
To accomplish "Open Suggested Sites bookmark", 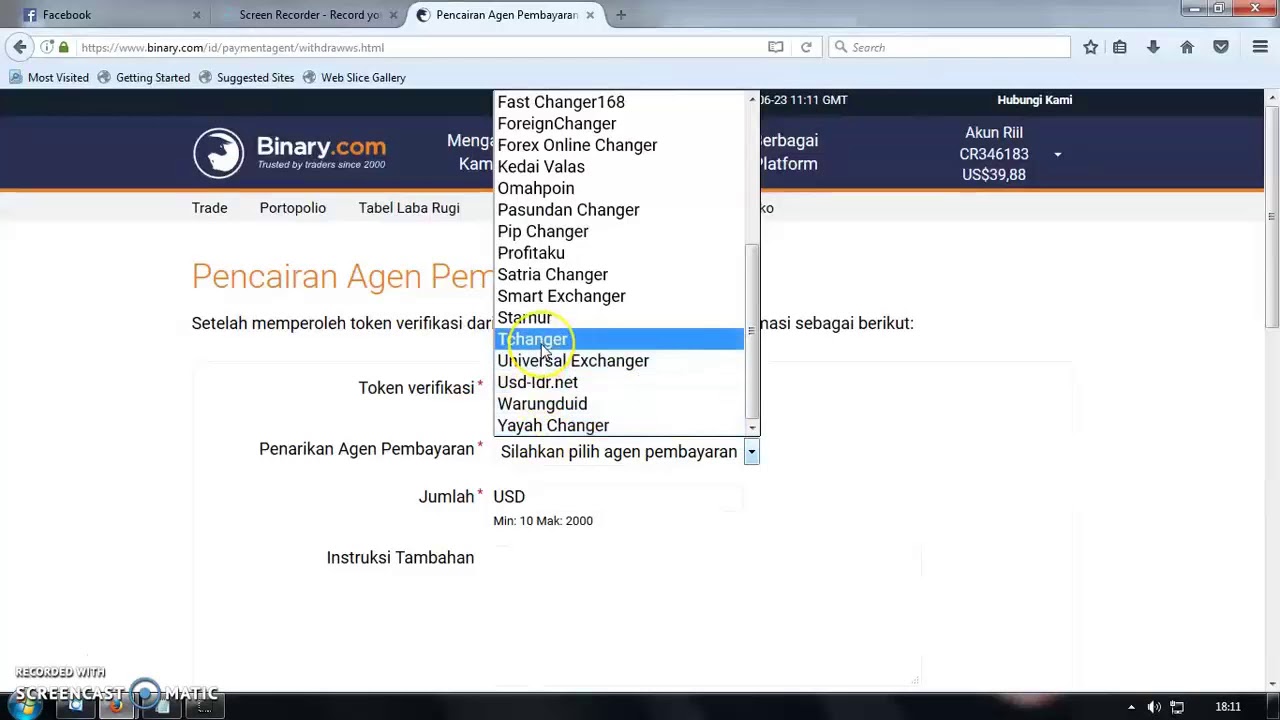I will (246, 77).
